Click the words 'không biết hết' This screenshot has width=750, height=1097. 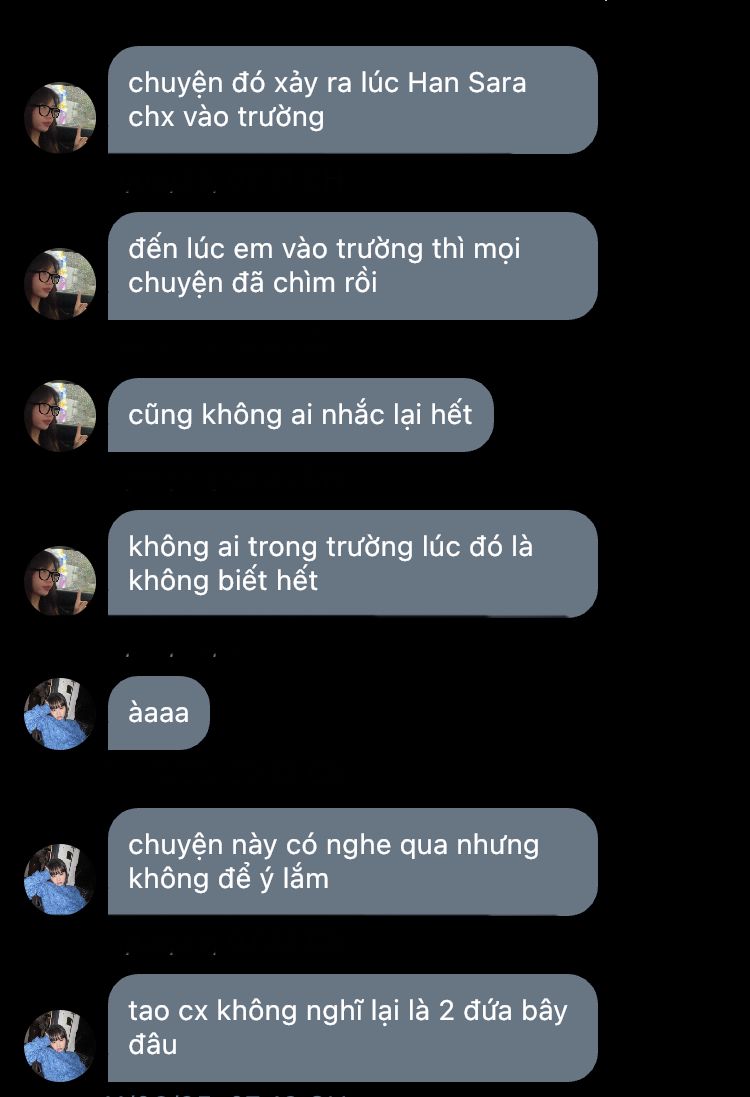[x=223, y=581]
